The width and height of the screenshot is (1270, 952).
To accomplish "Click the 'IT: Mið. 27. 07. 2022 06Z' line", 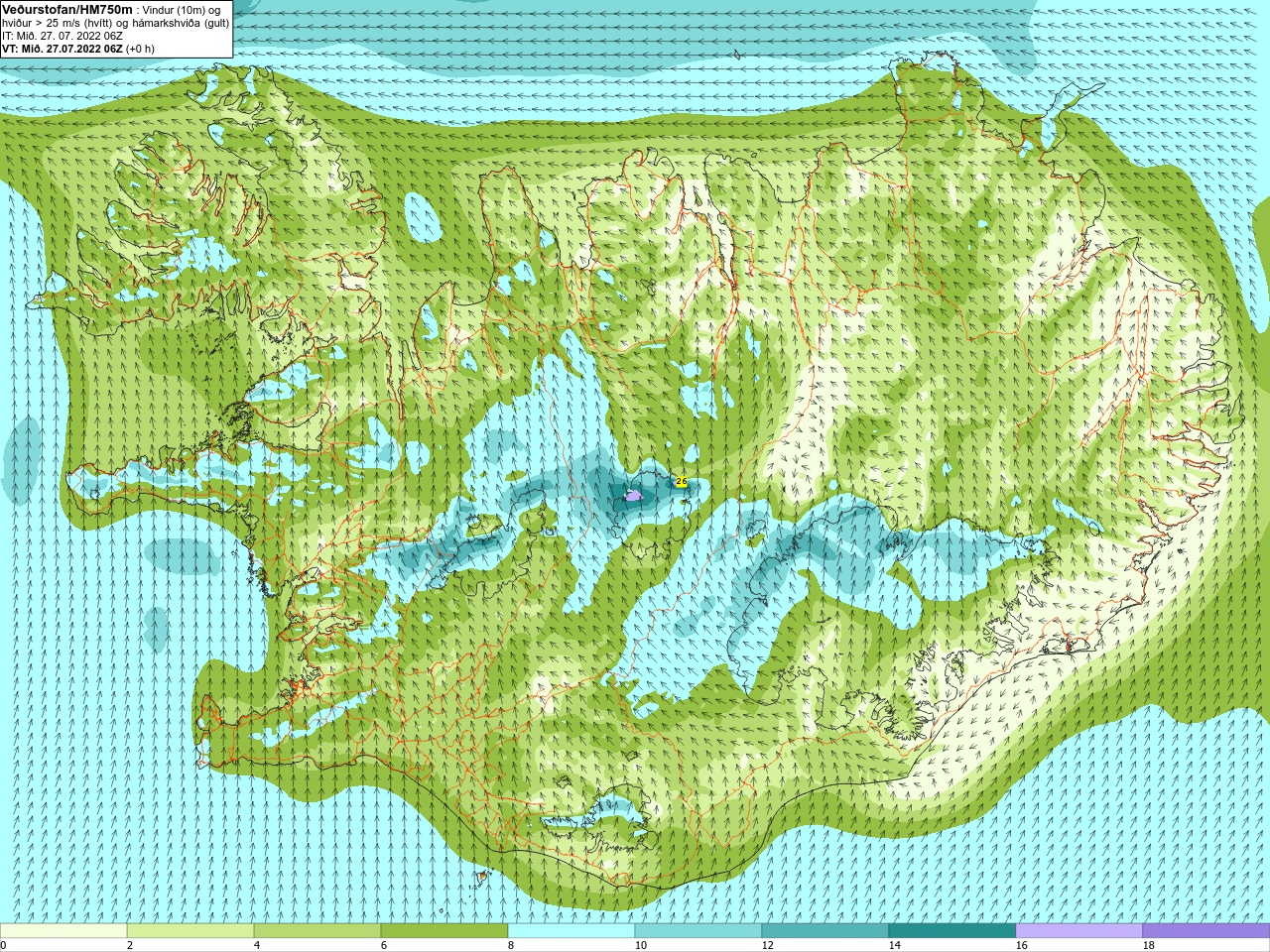I will point(63,36).
